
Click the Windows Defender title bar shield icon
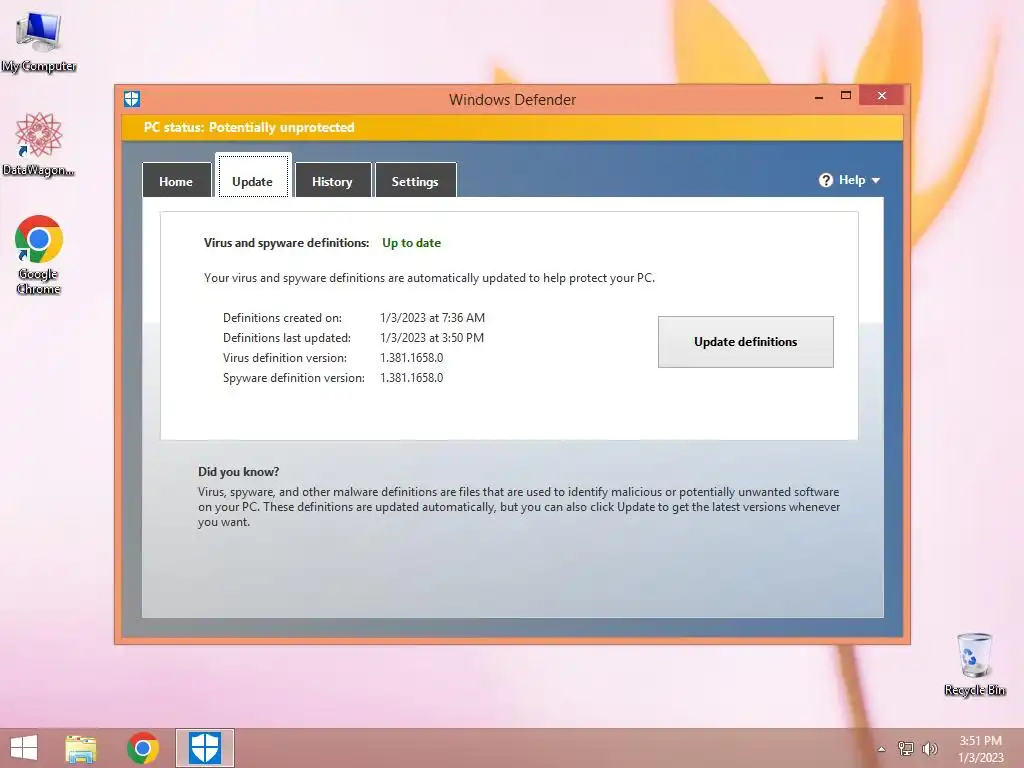[132, 99]
